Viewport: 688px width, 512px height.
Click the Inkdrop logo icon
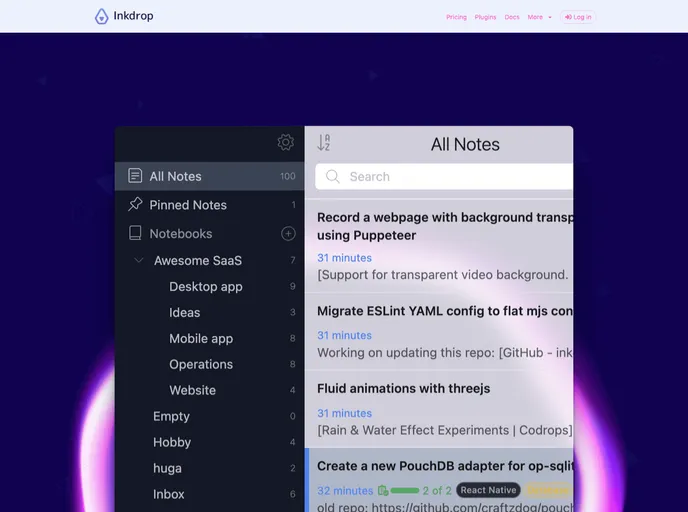point(101,16)
